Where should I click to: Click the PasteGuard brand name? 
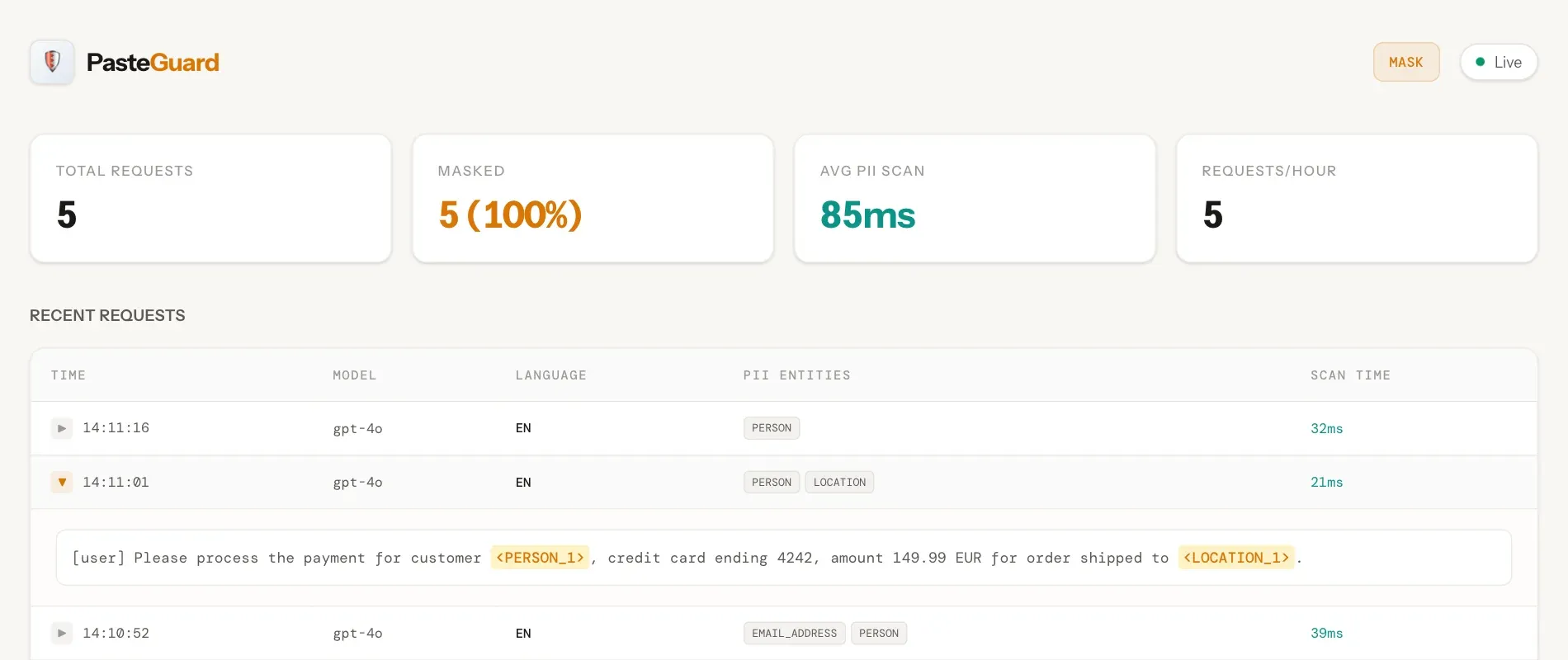pyautogui.click(x=153, y=63)
